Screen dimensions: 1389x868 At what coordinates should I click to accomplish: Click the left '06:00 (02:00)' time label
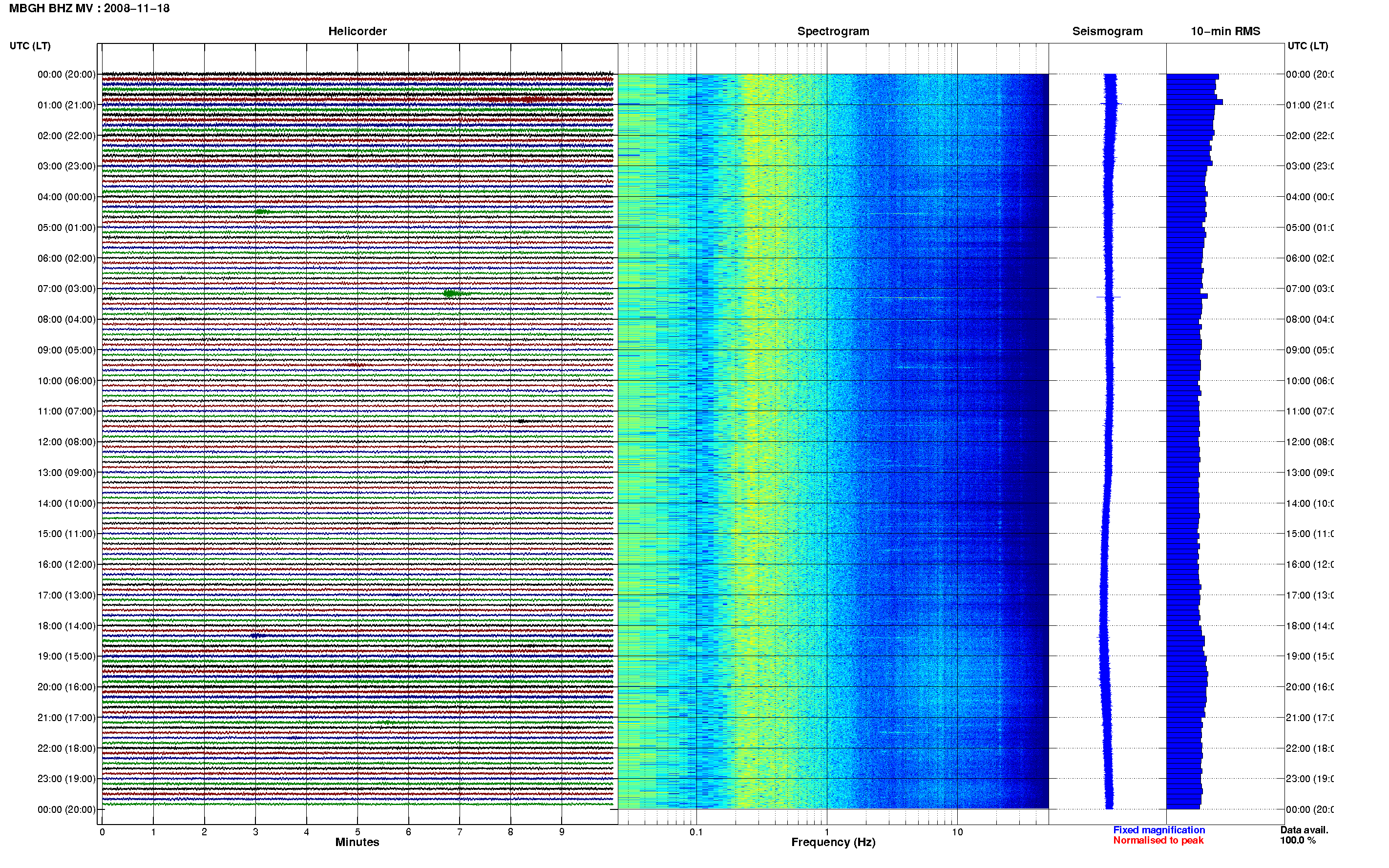[66, 258]
